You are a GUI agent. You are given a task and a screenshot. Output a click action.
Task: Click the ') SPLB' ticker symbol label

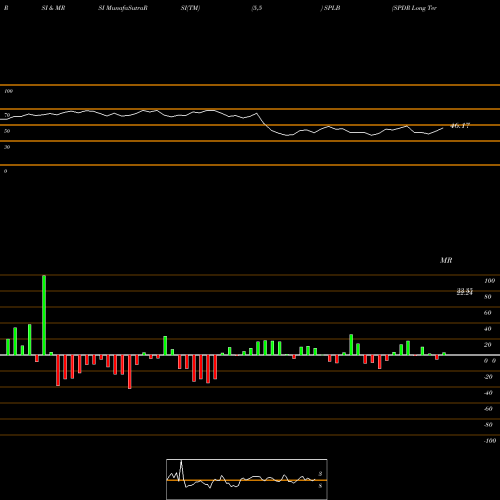(331, 8)
